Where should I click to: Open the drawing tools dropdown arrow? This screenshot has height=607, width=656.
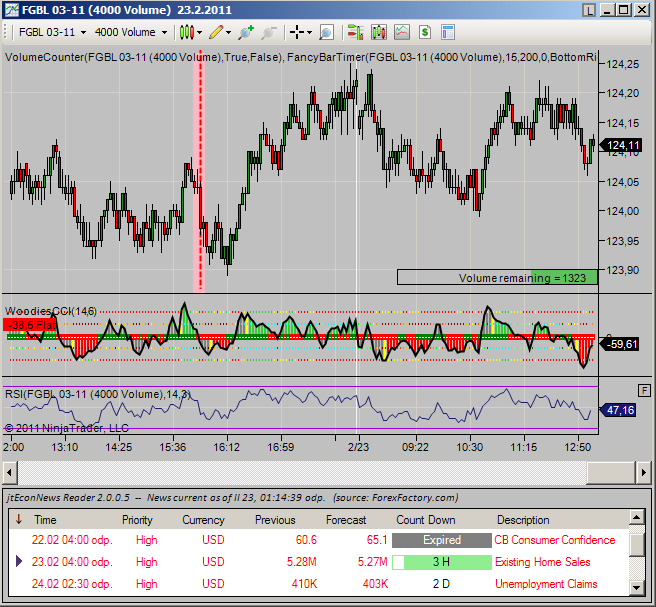point(229,32)
